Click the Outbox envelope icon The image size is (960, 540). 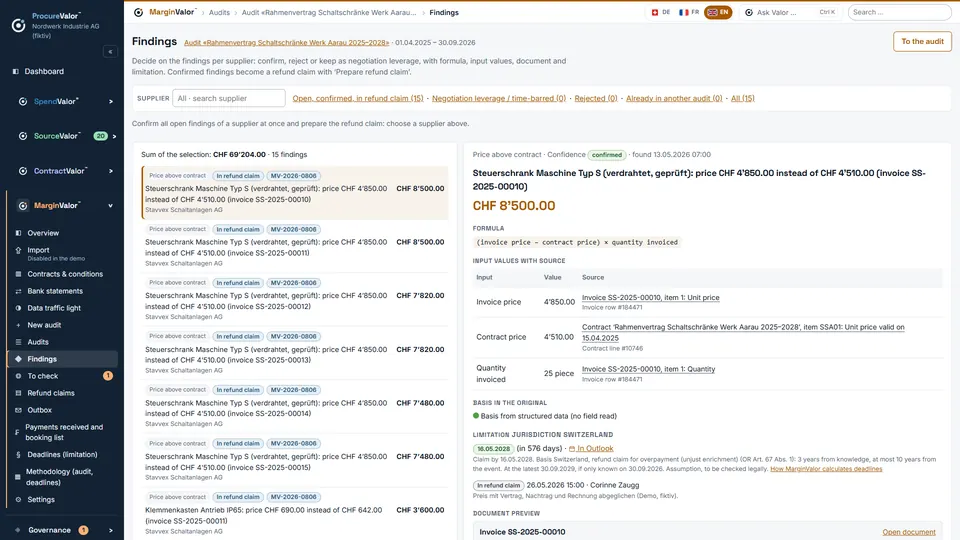coord(18,410)
